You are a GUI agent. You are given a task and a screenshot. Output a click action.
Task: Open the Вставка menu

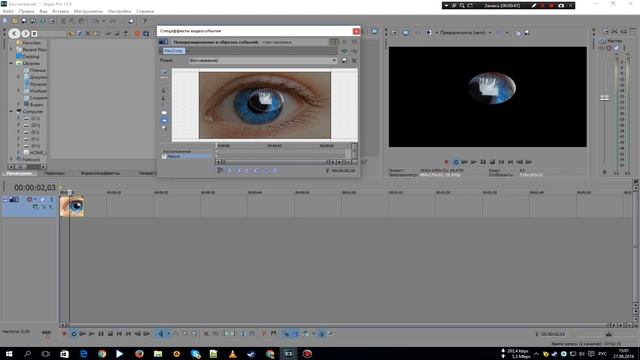(x=60, y=11)
